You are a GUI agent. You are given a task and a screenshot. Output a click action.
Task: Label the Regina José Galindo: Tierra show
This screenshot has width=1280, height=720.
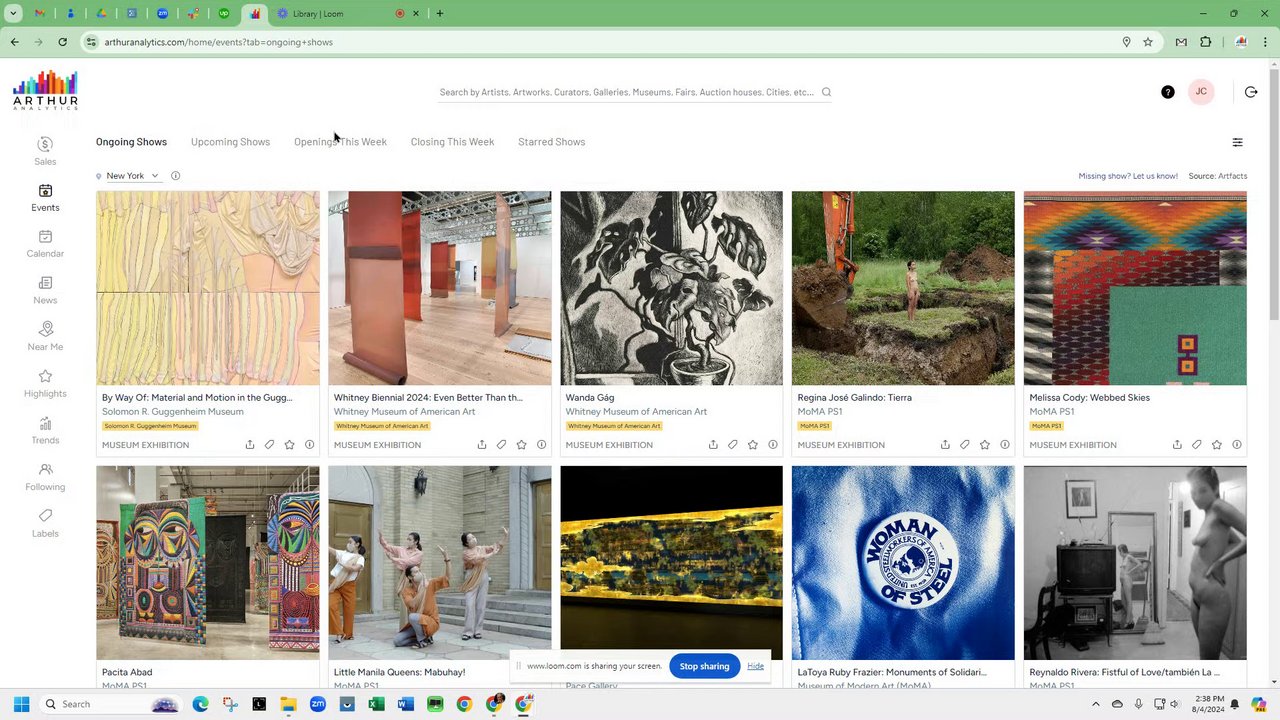click(965, 445)
